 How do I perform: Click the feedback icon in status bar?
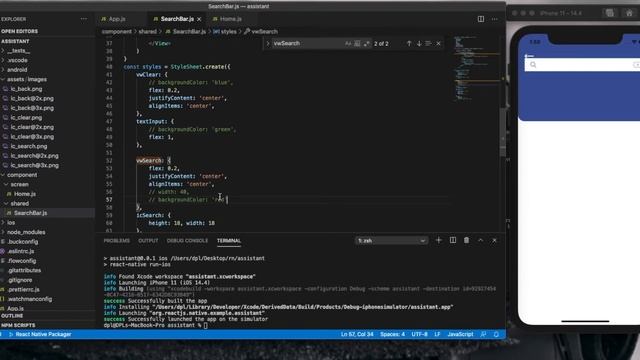(x=483, y=334)
